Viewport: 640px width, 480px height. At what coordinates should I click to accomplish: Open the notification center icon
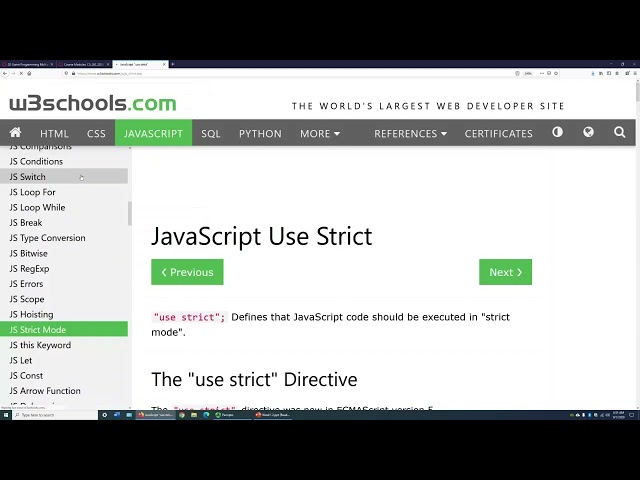click(x=631, y=415)
